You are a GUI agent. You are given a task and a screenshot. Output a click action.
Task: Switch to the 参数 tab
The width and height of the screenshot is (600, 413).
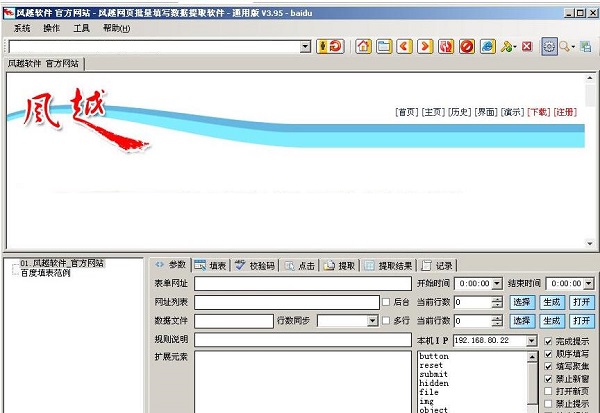pos(171,264)
